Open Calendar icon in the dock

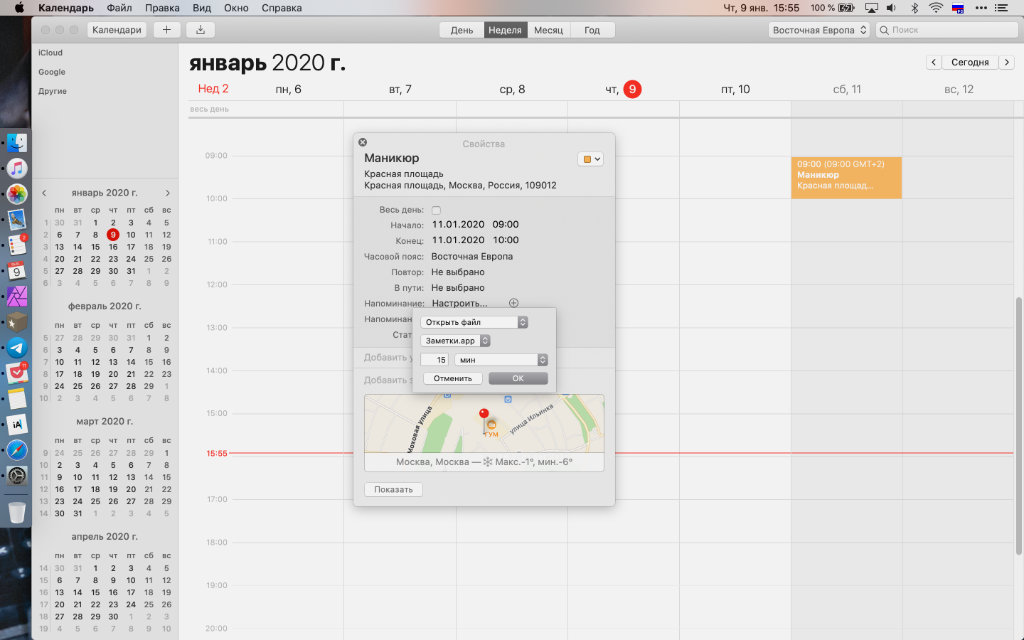click(17, 270)
